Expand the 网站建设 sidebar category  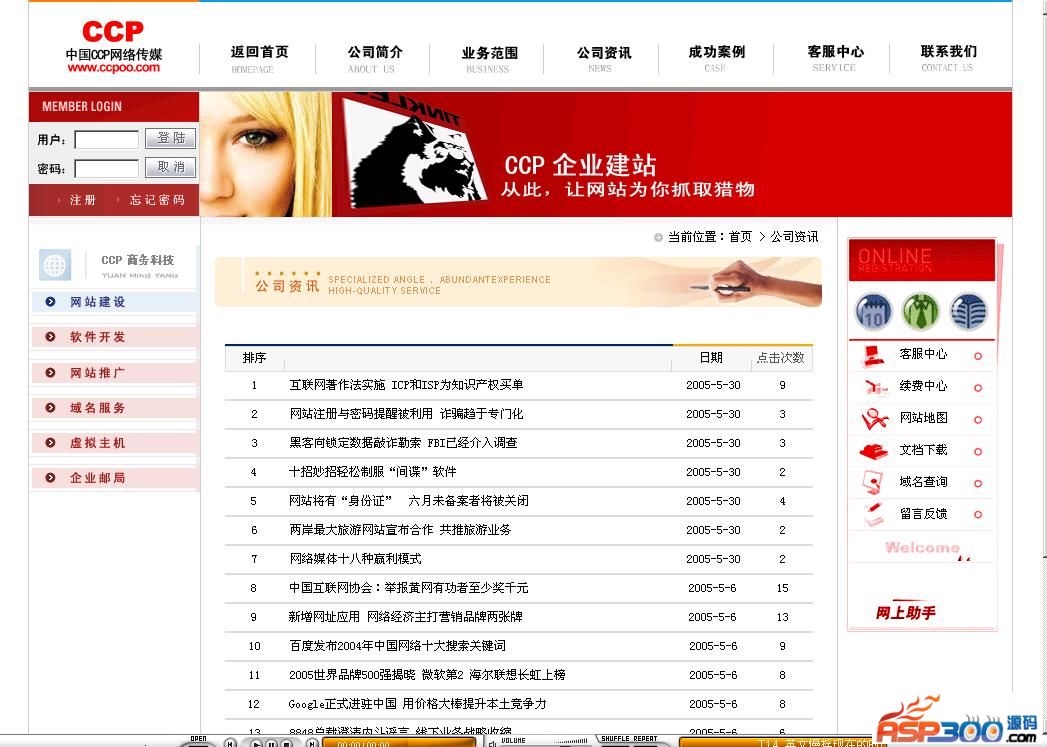click(98, 302)
